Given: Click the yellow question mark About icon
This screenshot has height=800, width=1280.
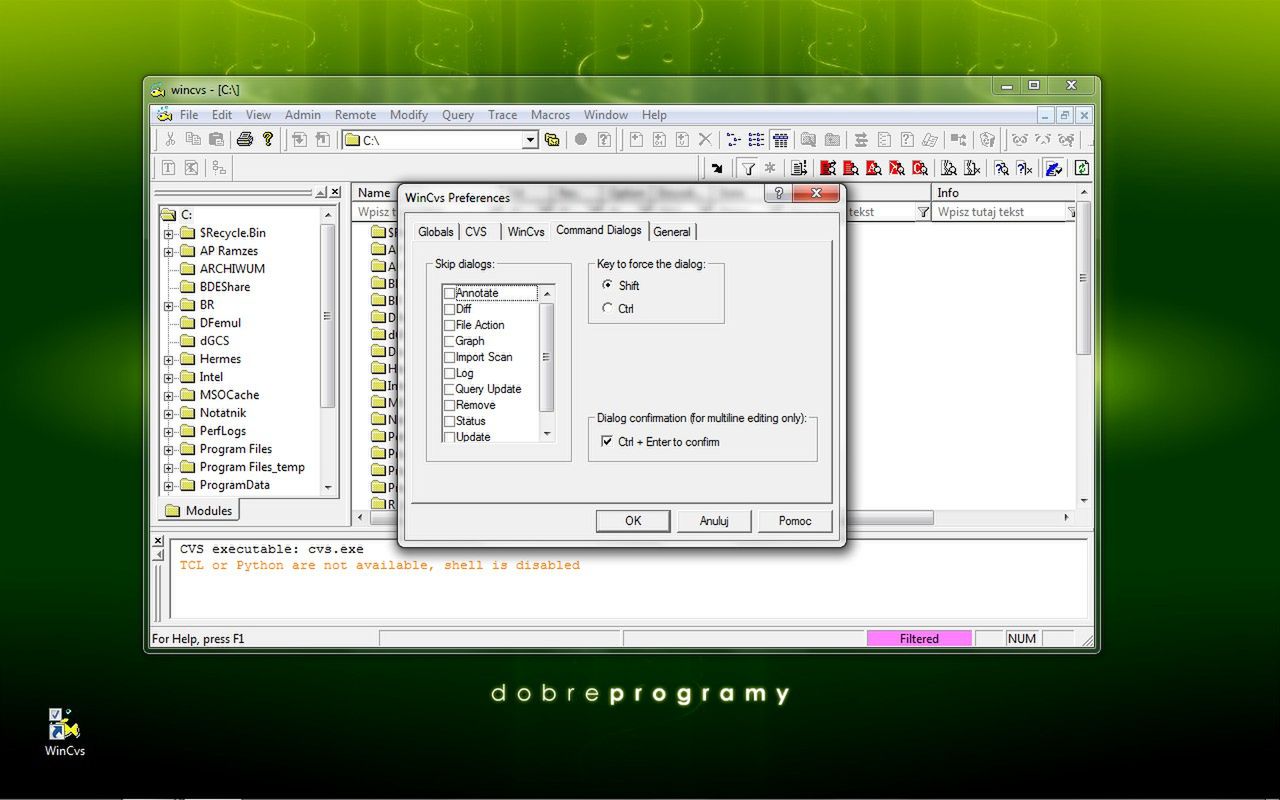Looking at the screenshot, I should click(268, 140).
